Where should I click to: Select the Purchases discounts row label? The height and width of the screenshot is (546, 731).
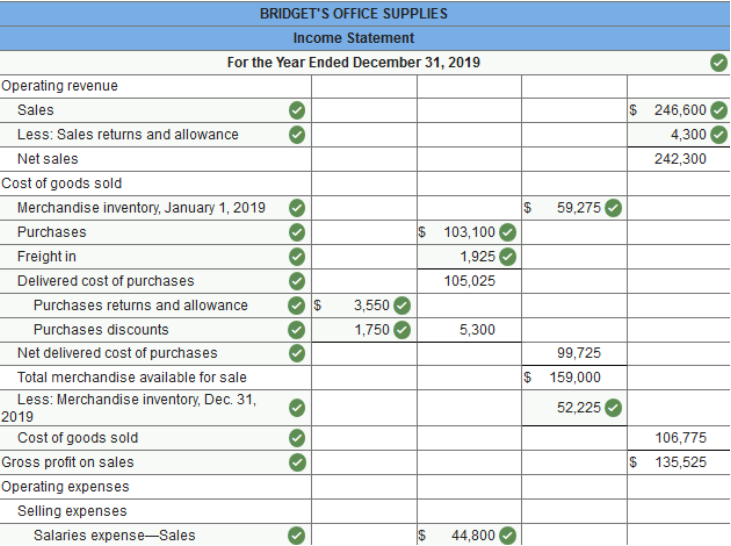tap(101, 330)
